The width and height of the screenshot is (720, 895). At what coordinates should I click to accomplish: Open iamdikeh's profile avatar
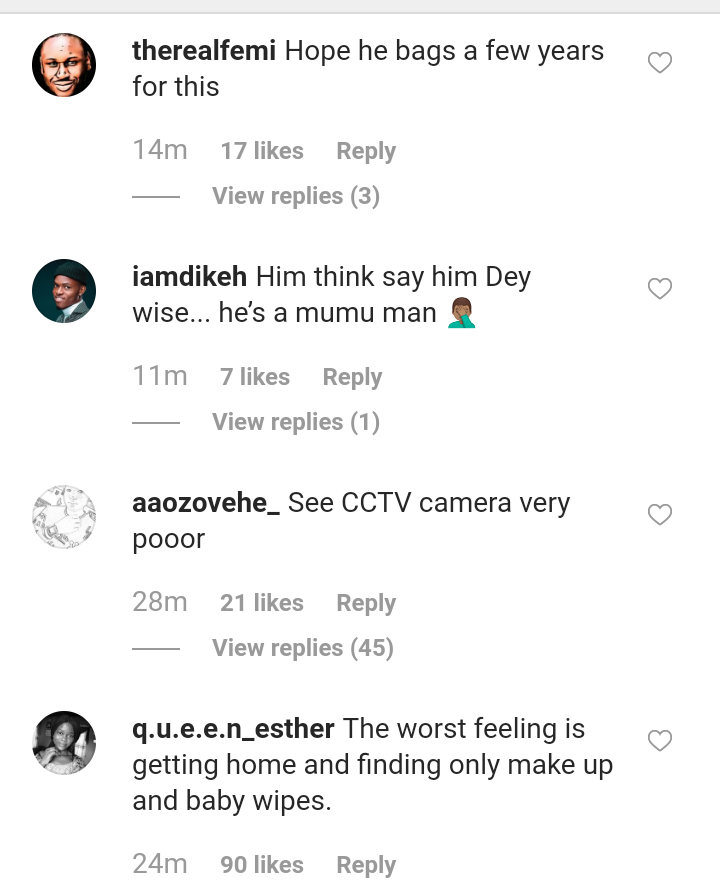64,291
